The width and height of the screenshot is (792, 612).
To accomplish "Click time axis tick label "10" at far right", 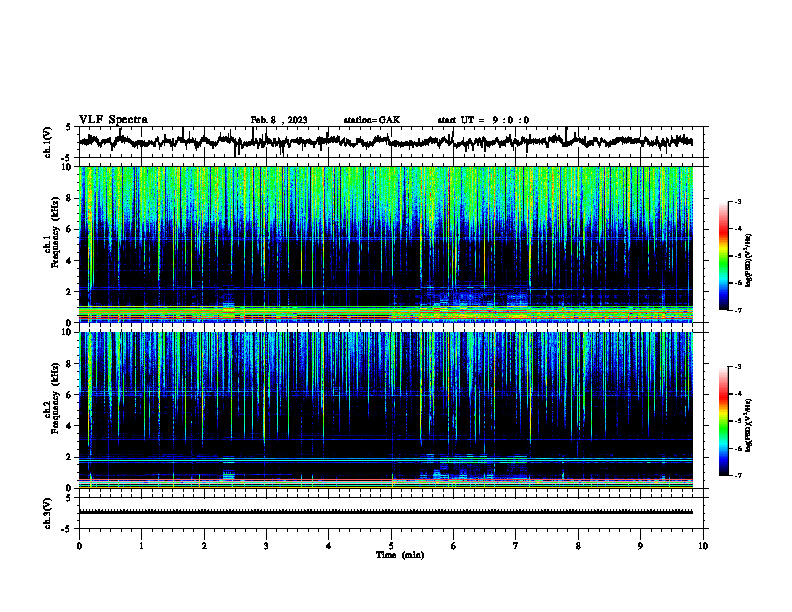I will tap(703, 546).
